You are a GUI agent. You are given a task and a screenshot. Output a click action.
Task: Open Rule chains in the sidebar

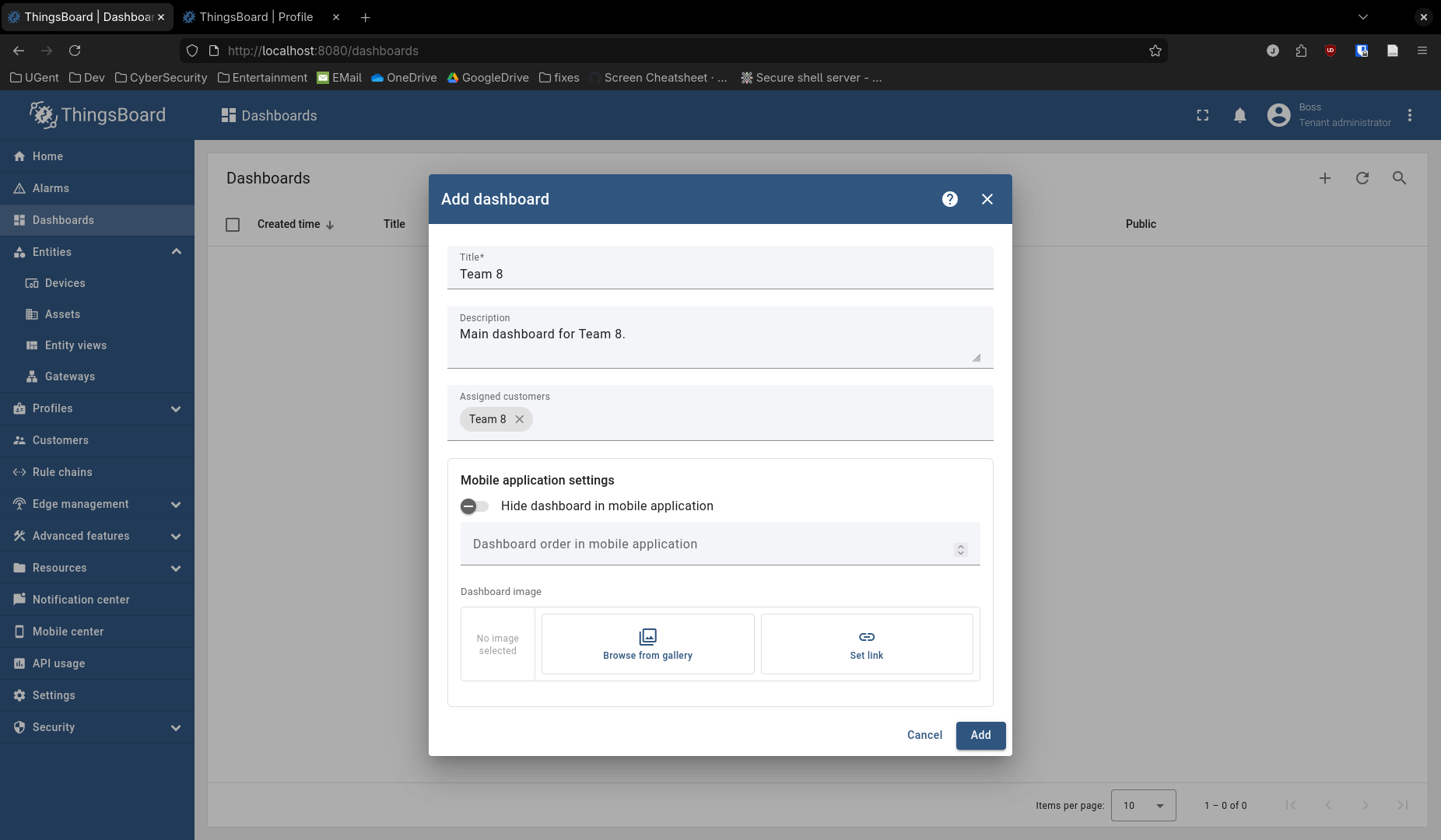62,472
